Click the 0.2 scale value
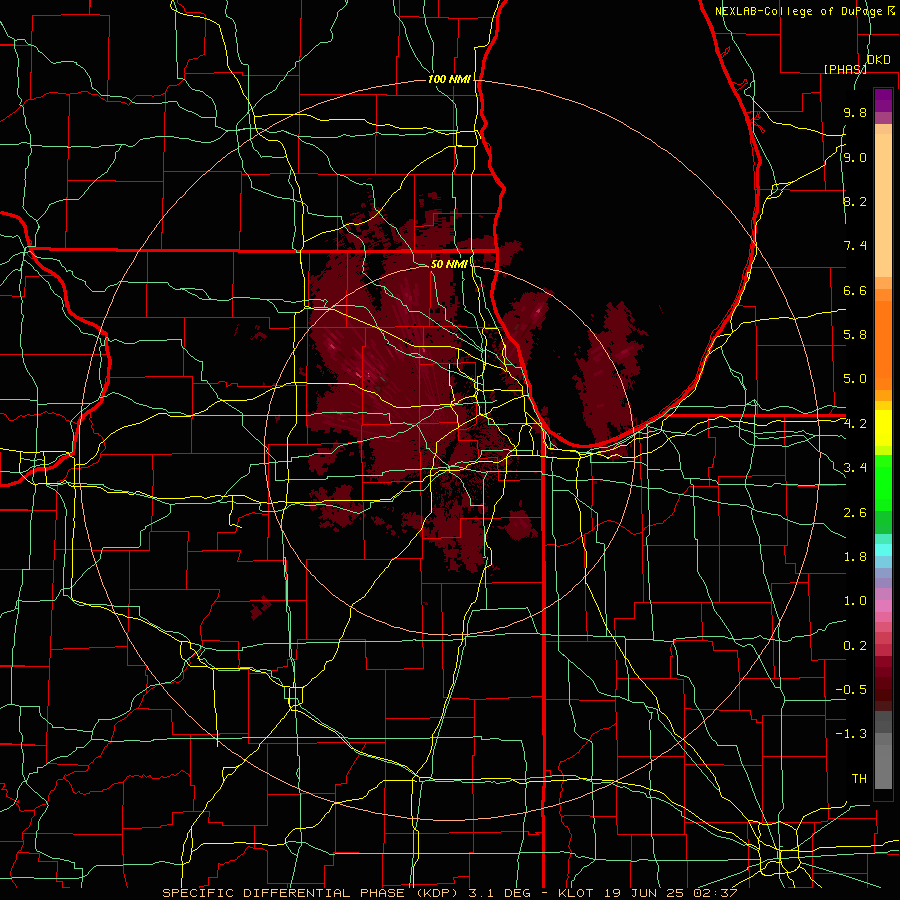900x900 pixels. [x=855, y=646]
